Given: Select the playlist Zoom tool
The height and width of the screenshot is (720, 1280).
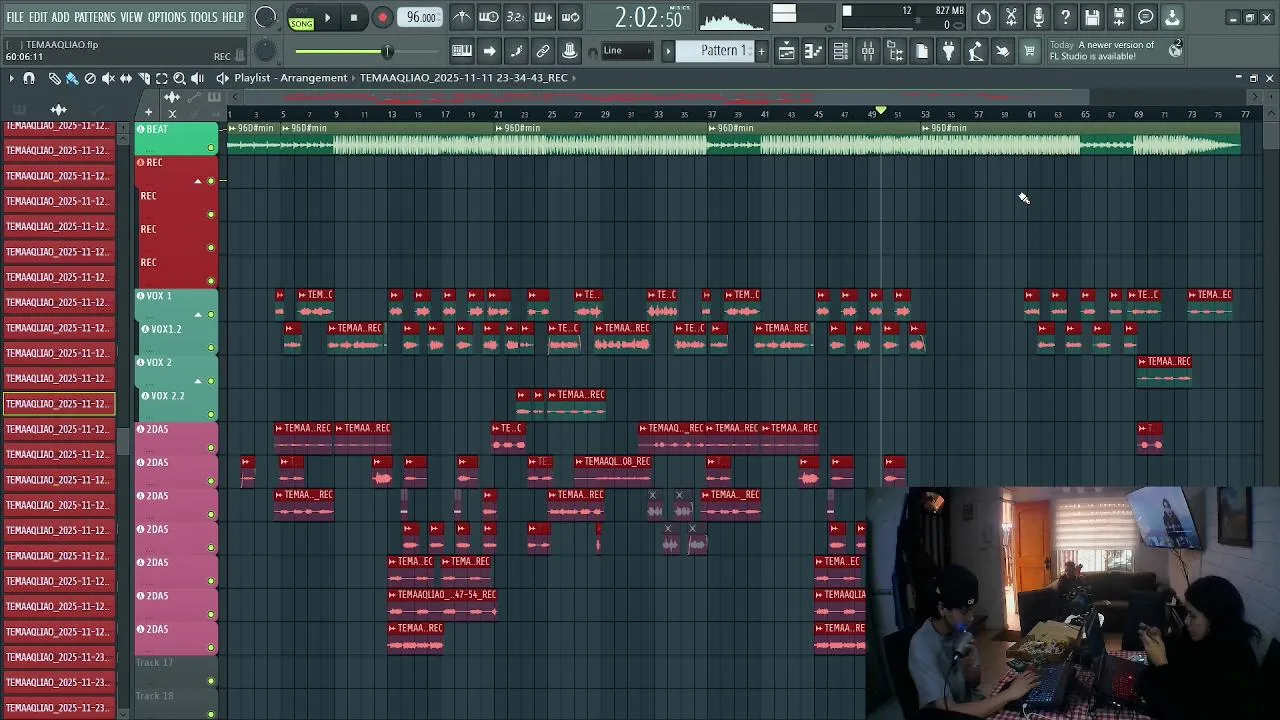Looking at the screenshot, I should tap(180, 78).
